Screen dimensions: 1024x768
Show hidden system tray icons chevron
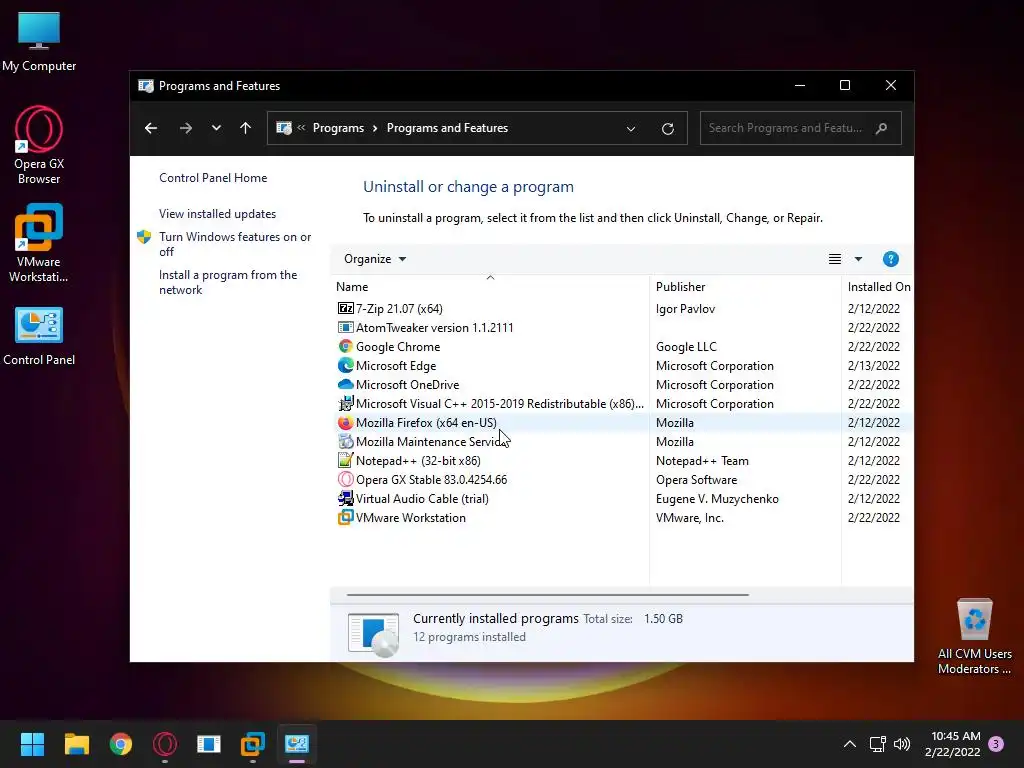pyautogui.click(x=850, y=744)
